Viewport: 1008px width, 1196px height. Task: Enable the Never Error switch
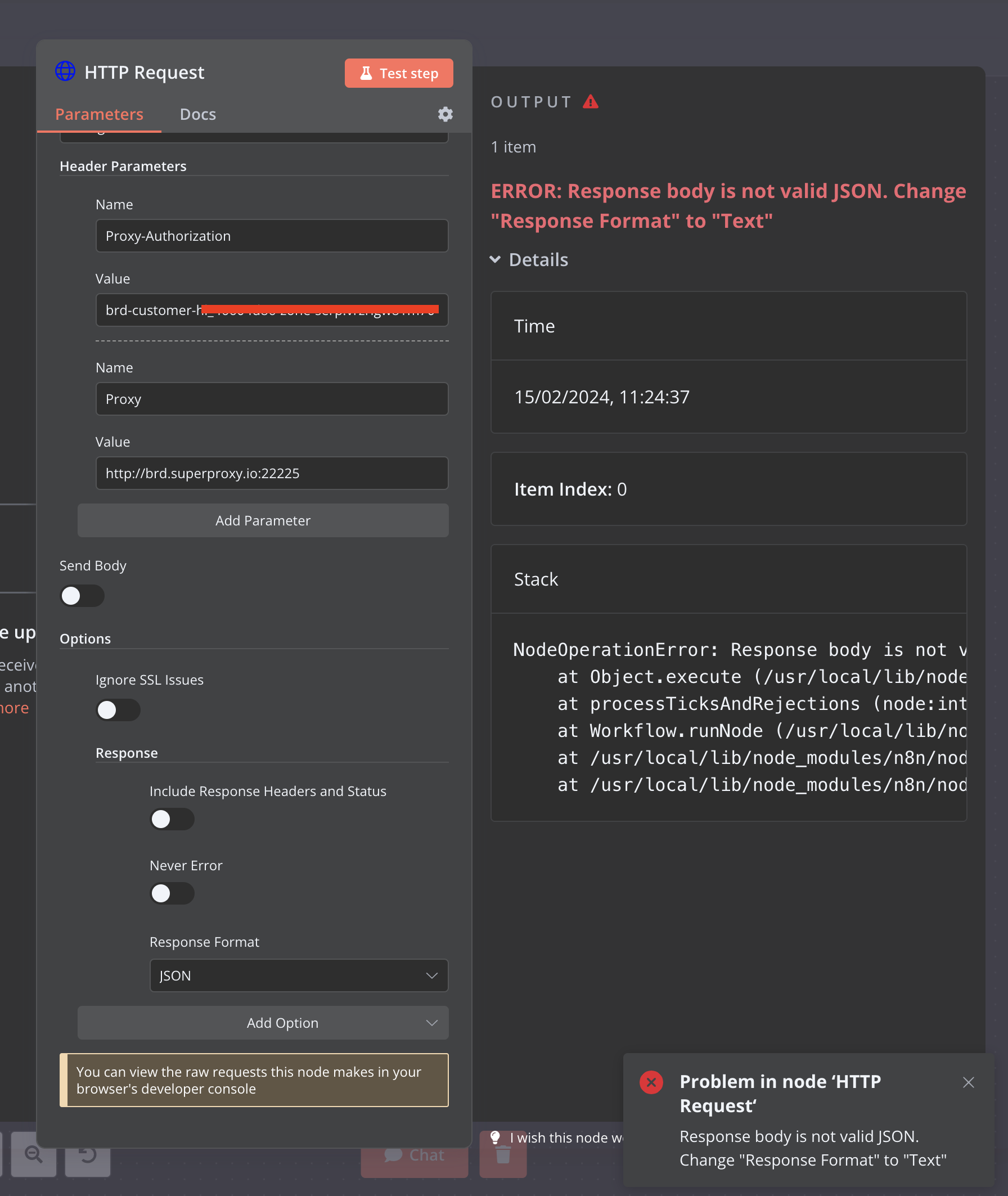tap(172, 894)
